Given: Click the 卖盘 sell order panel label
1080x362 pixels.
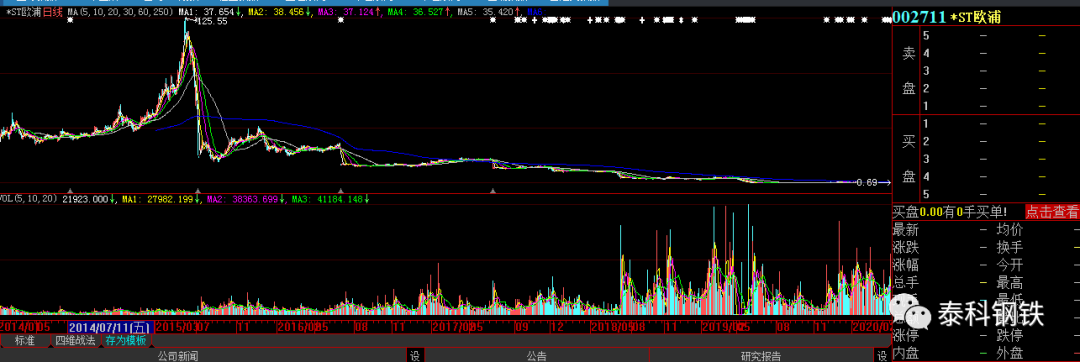Looking at the screenshot, I should click(x=908, y=71).
